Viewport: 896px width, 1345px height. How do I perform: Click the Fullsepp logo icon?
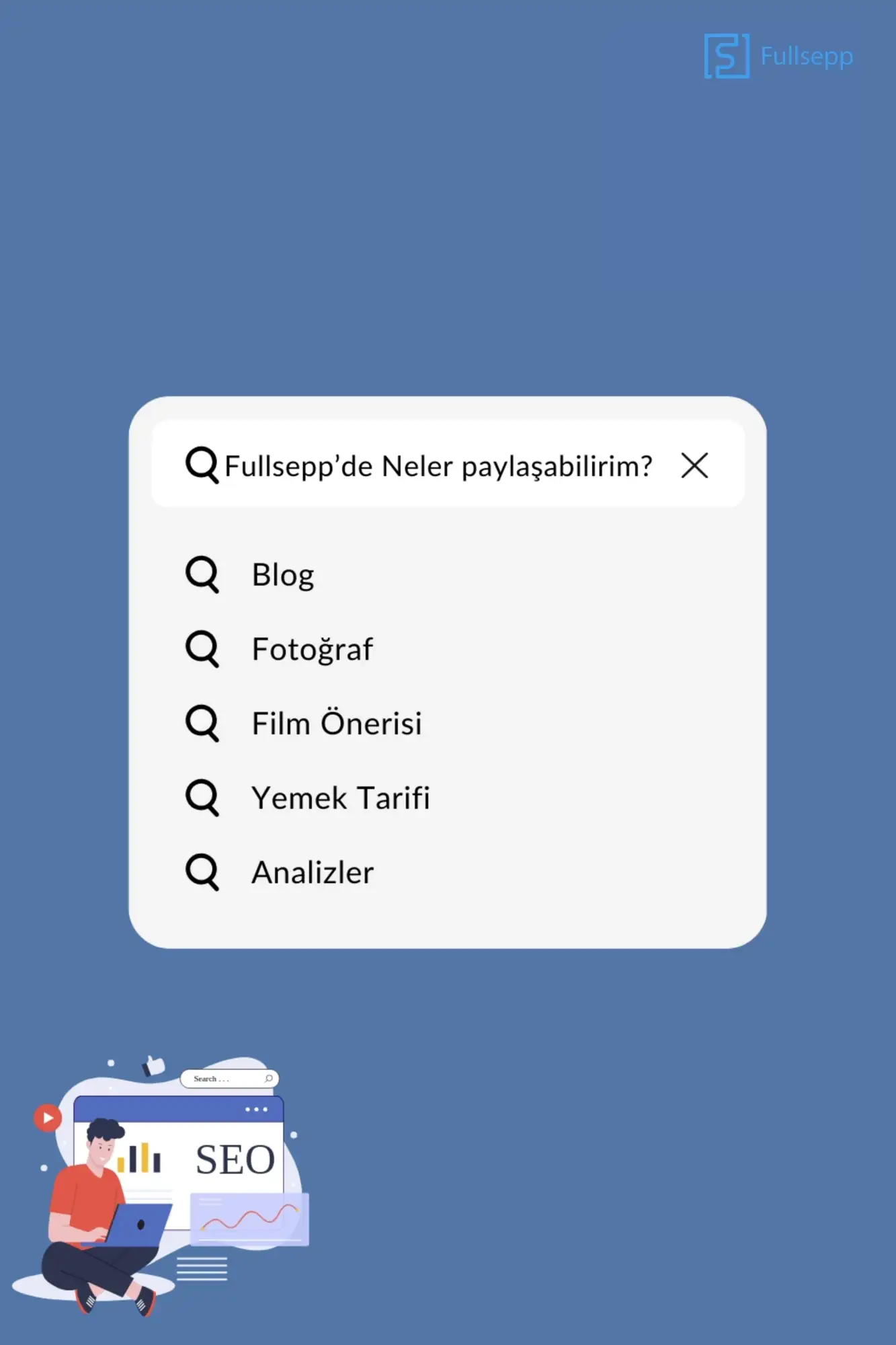coord(726,56)
